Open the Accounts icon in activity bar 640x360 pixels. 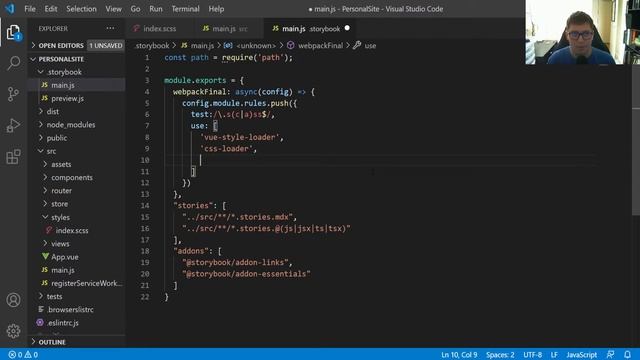(x=13, y=300)
